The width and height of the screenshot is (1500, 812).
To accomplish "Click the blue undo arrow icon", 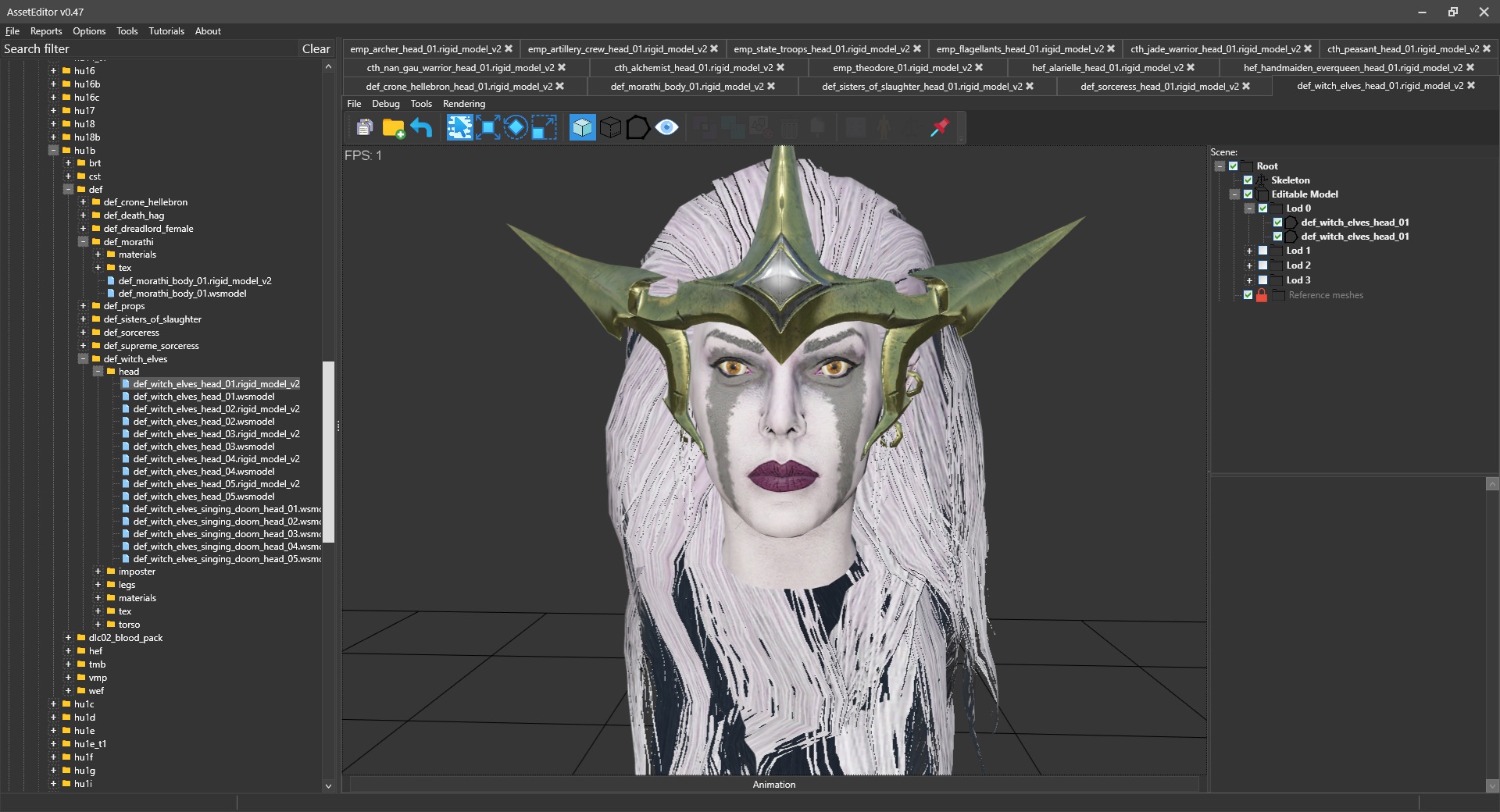I will pyautogui.click(x=422, y=127).
